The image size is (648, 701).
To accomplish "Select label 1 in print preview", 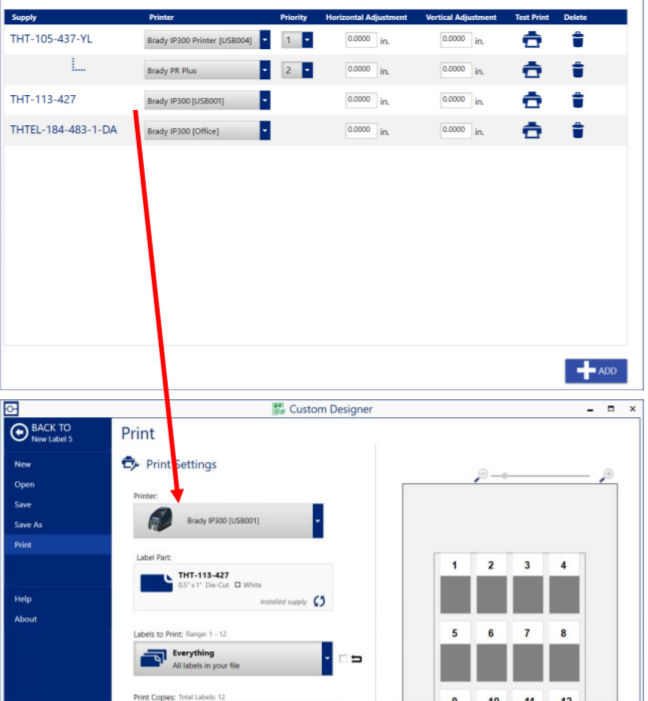I will pyautogui.click(x=455, y=584).
